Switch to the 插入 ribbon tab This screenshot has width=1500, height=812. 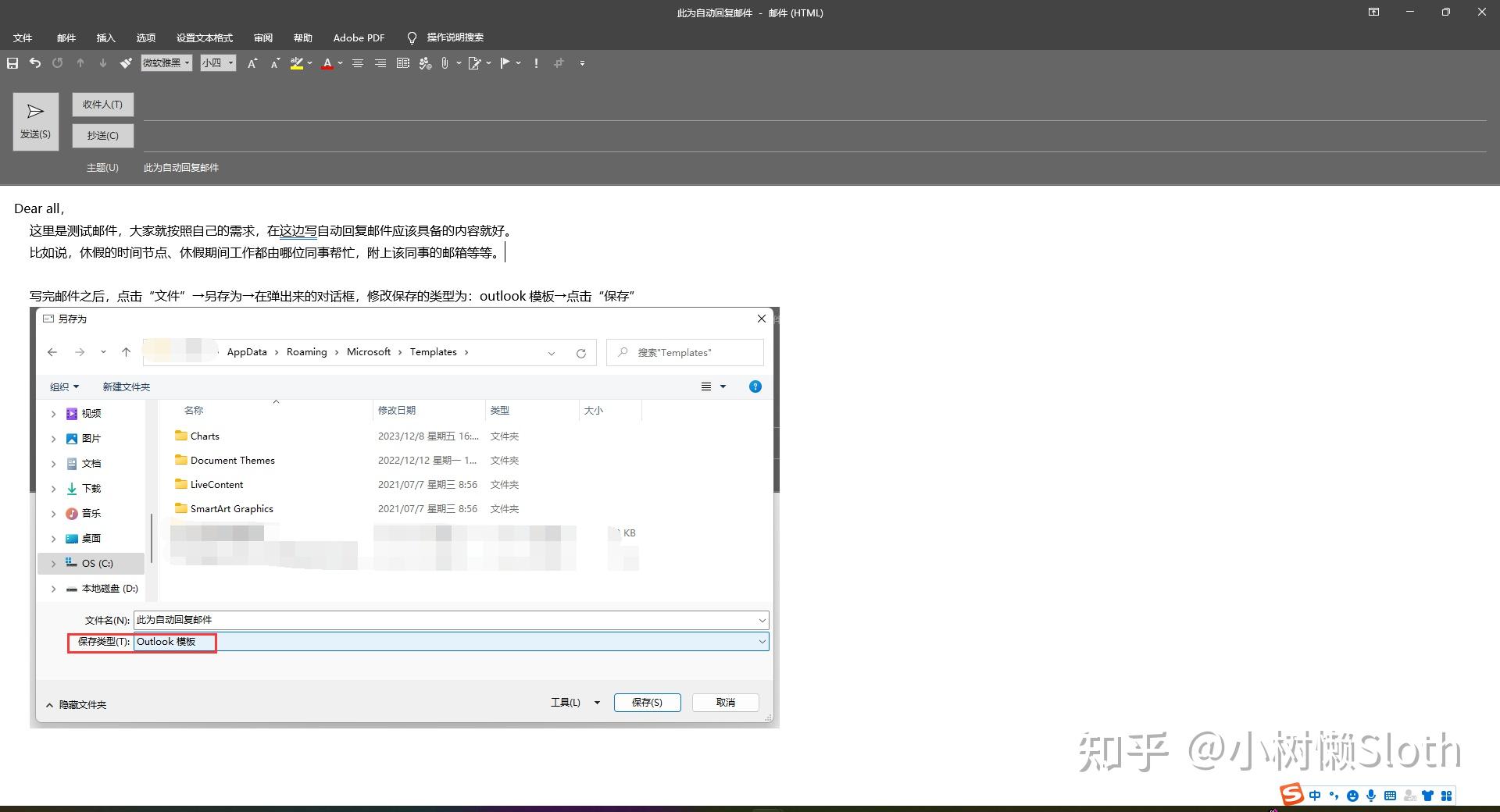(105, 37)
